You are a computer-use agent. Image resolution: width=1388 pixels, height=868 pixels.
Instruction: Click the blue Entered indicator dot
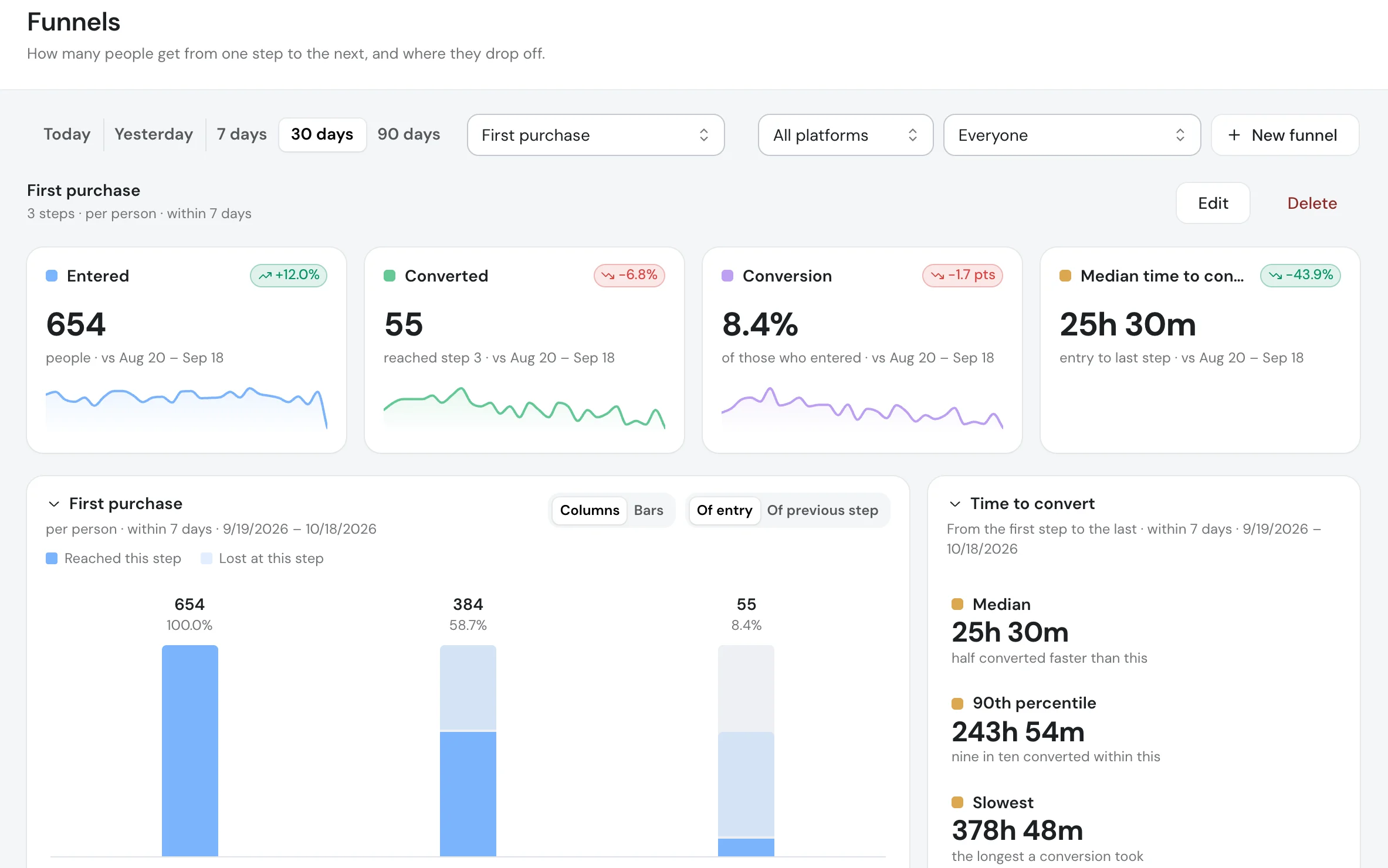click(52, 276)
